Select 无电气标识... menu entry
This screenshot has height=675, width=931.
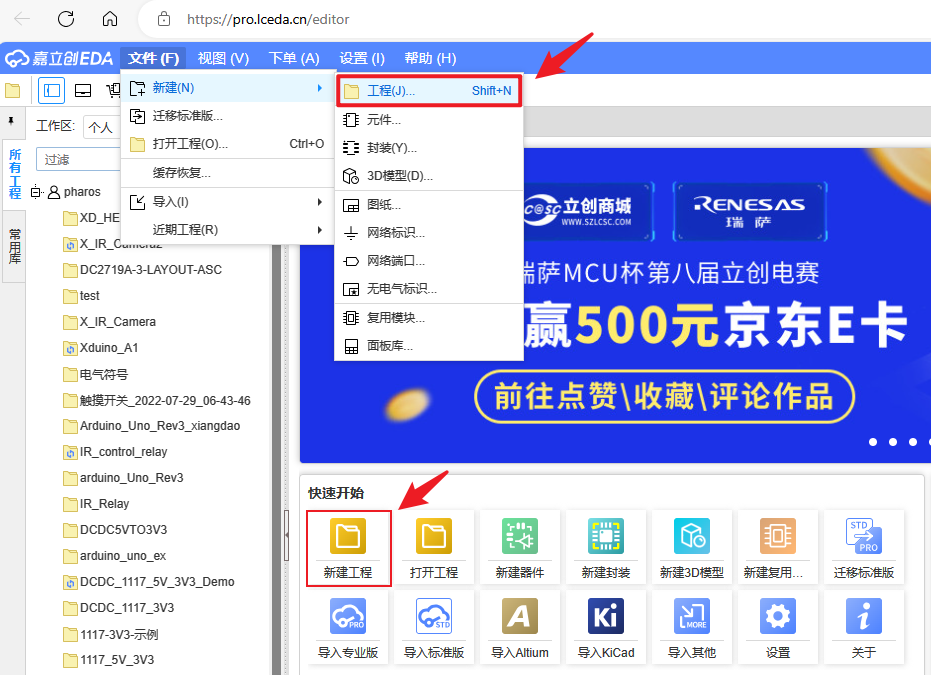click(x=429, y=289)
